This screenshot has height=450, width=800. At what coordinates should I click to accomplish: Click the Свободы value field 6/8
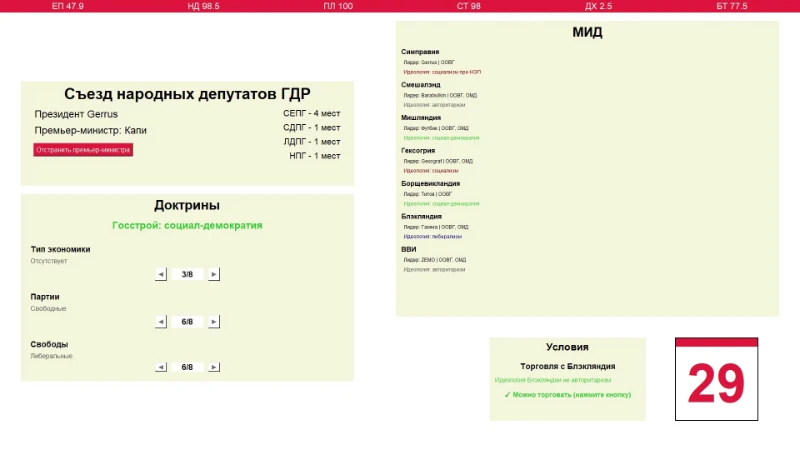pyautogui.click(x=187, y=367)
